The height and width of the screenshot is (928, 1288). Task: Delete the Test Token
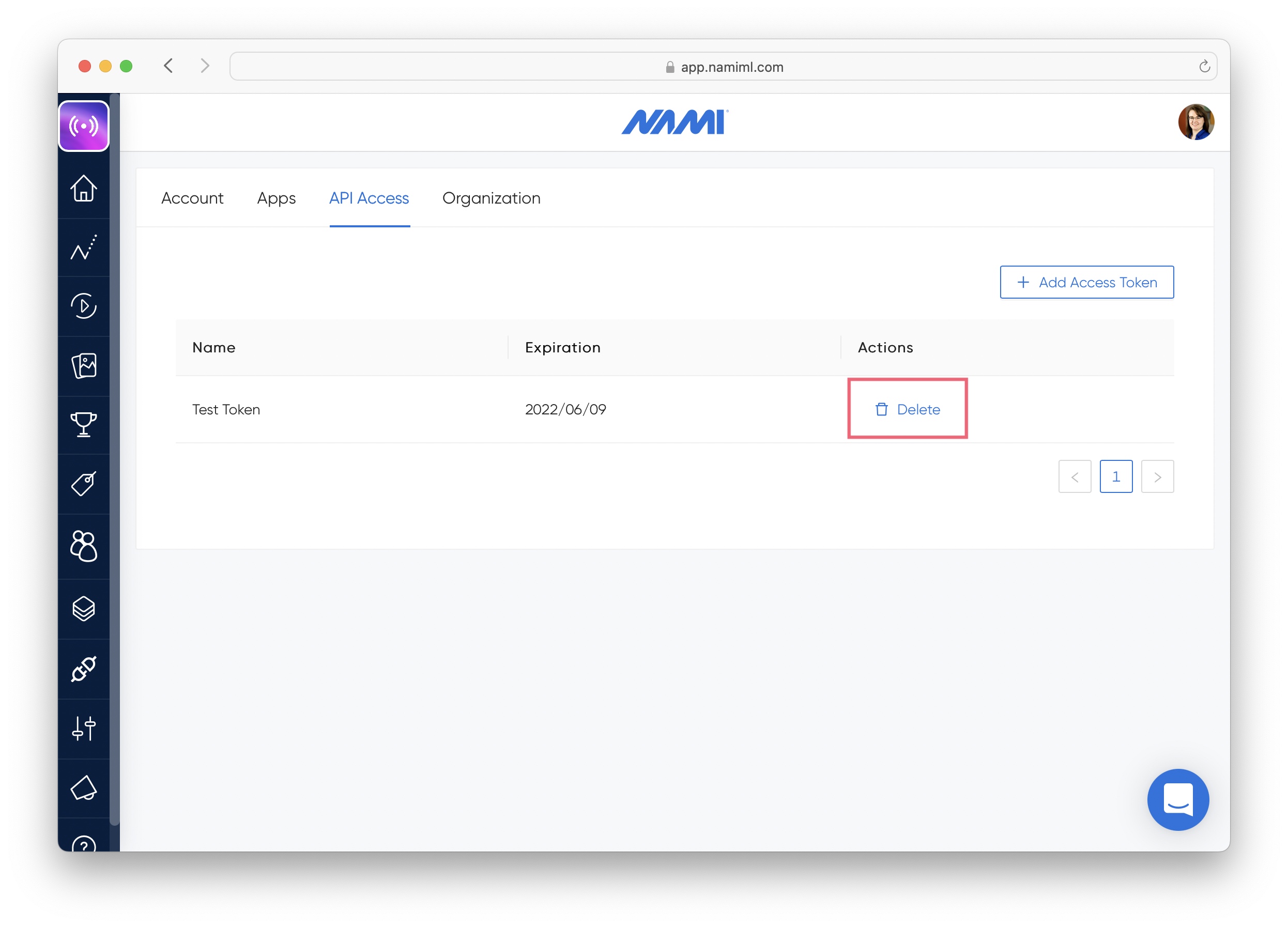click(x=908, y=409)
